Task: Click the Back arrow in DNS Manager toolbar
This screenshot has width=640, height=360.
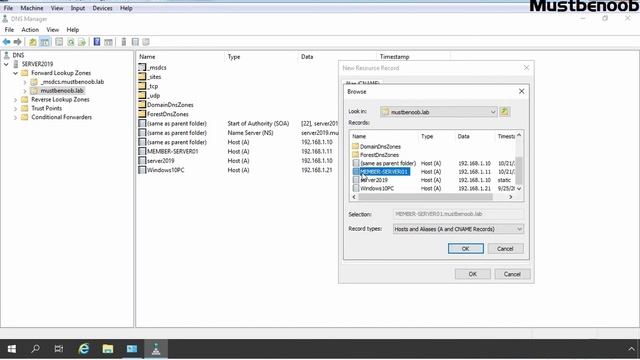Action: coord(7,42)
